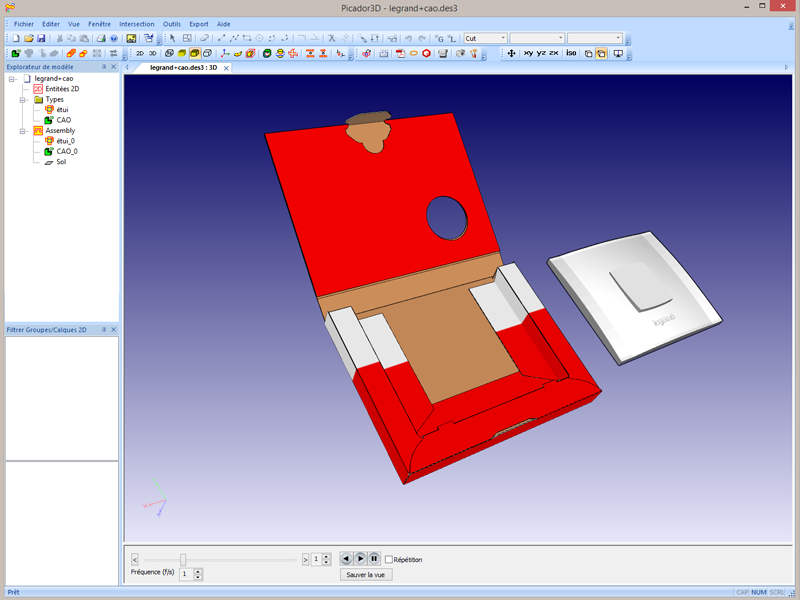This screenshot has height=600, width=800.
Task: Select the xy view plane icon
Action: tap(528, 53)
